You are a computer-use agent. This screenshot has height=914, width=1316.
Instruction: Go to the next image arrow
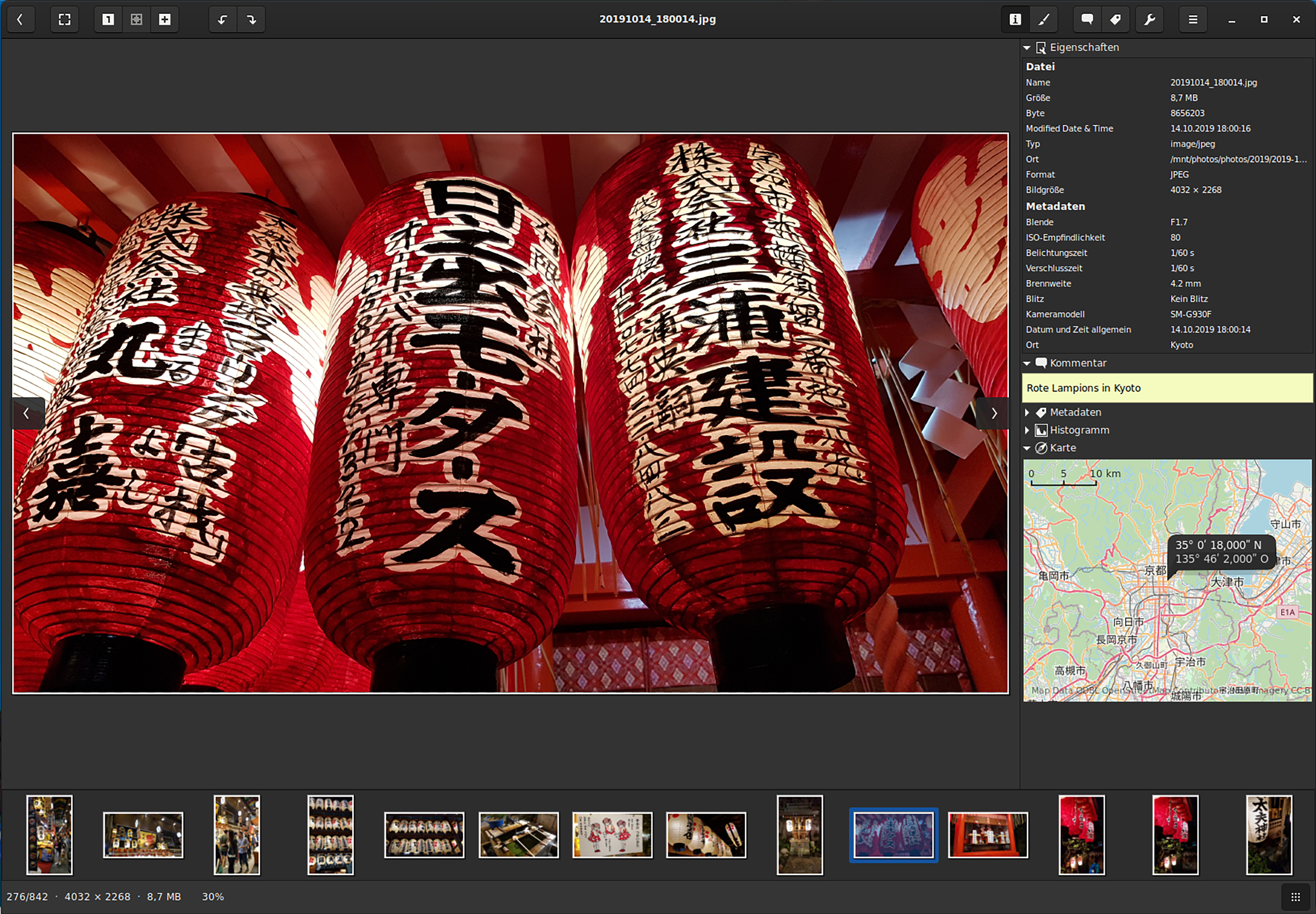coord(994,413)
